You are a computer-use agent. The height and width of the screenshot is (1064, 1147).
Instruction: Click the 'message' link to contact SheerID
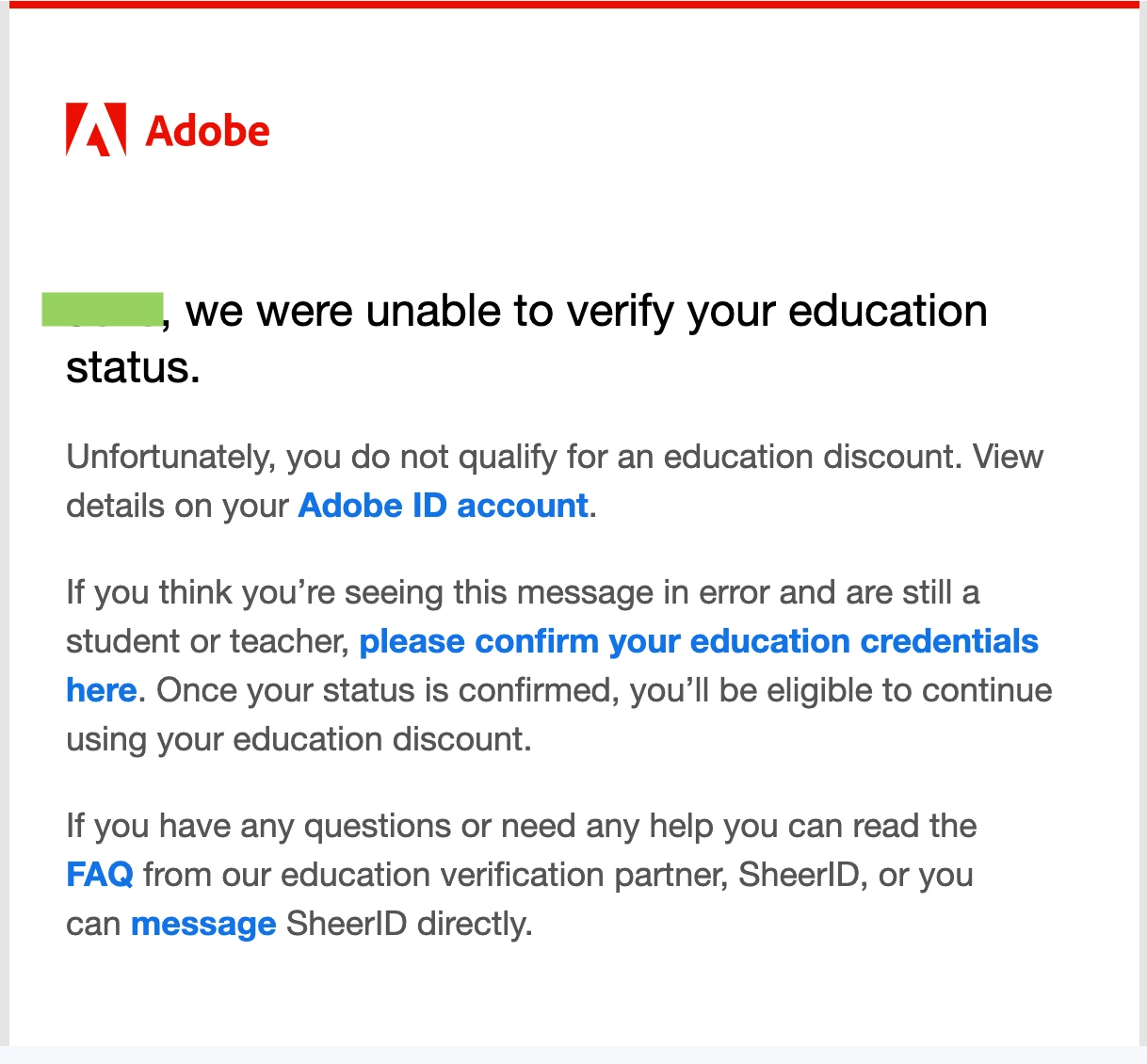pyautogui.click(x=203, y=924)
